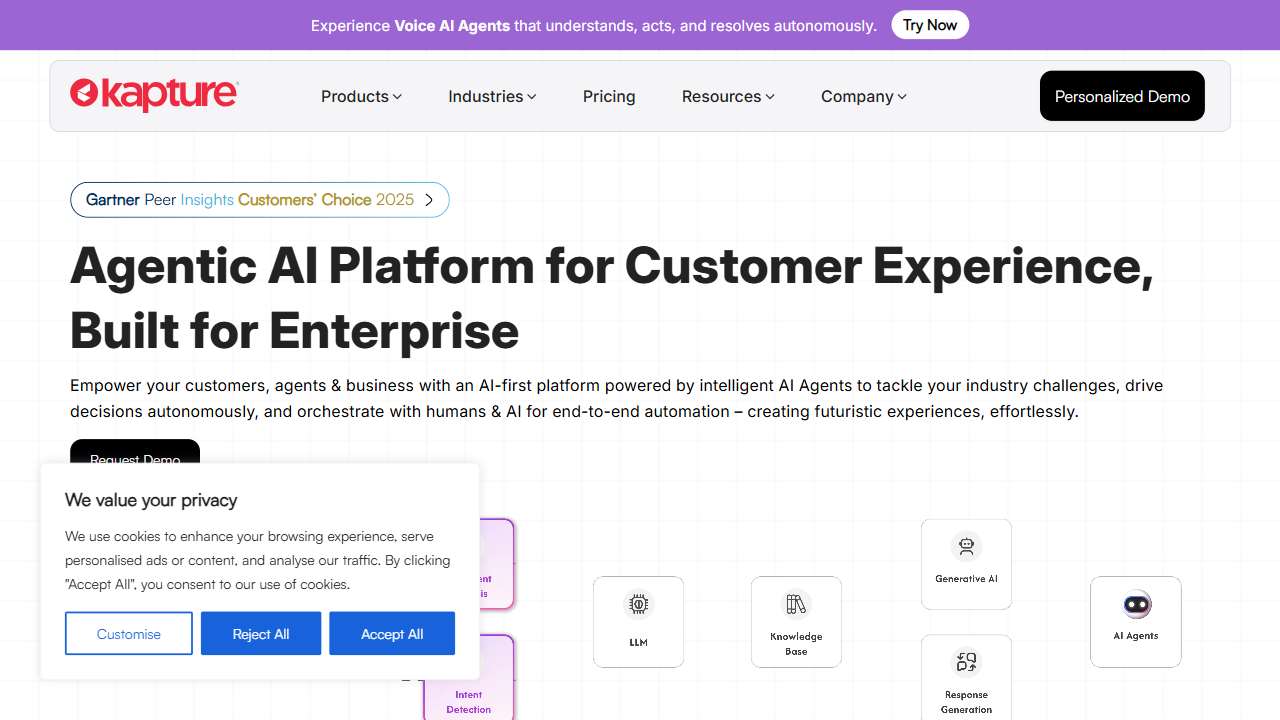1280x720 pixels.
Task: Select the Response Generation icon
Action: click(966, 662)
